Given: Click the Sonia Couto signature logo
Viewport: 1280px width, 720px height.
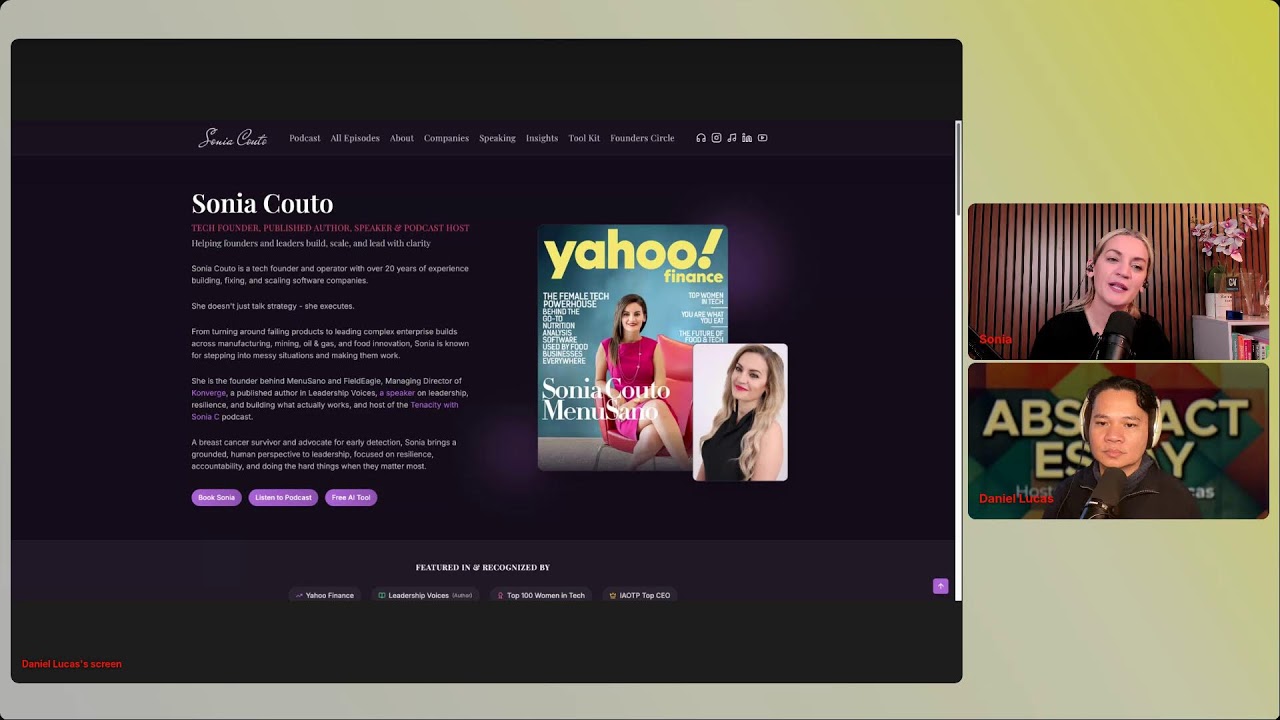Looking at the screenshot, I should 233,138.
